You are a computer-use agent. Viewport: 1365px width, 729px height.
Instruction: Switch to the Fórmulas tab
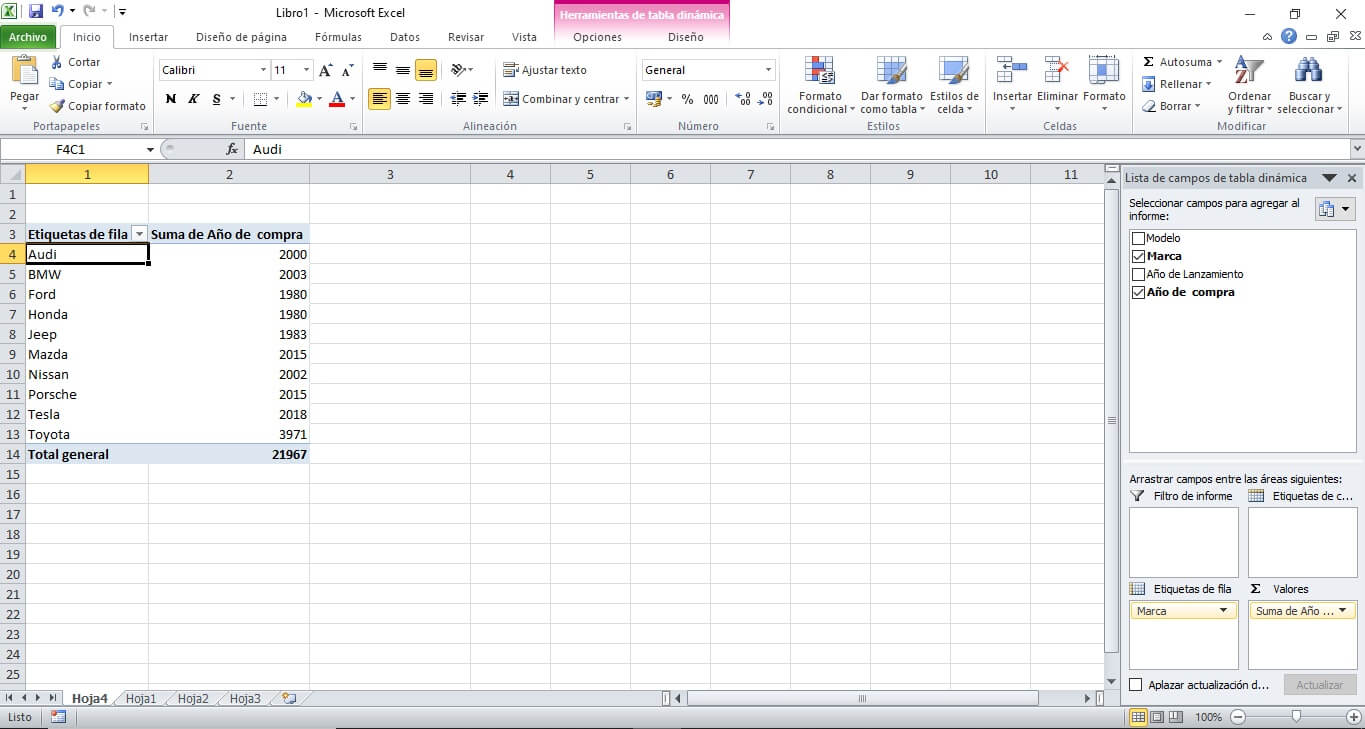click(338, 37)
